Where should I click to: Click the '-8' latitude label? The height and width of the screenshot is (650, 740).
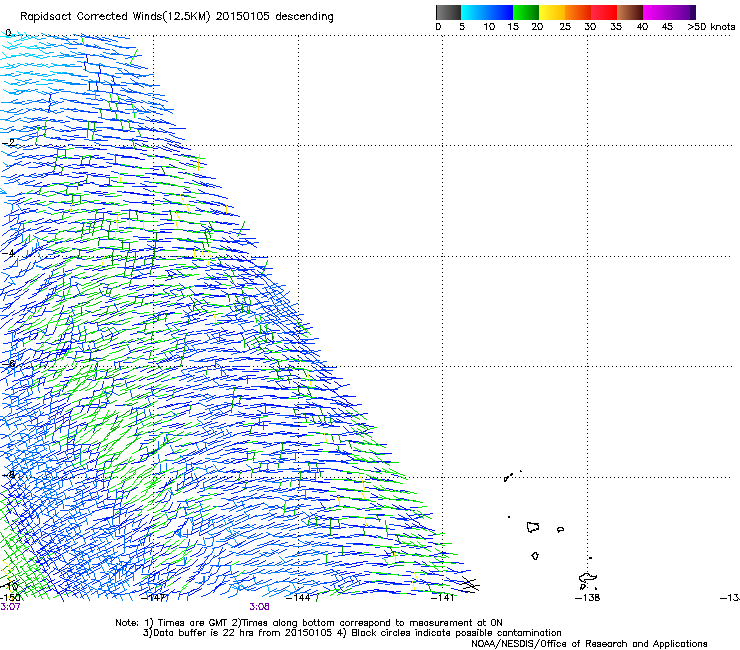[8, 475]
